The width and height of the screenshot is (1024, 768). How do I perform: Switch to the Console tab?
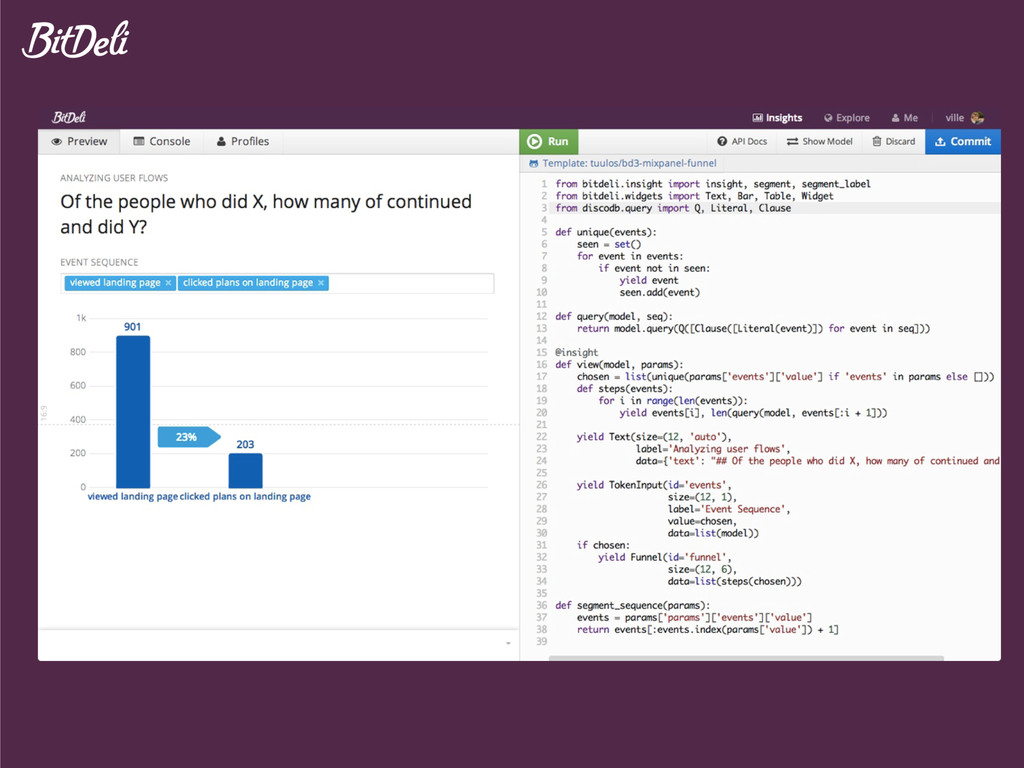[162, 142]
